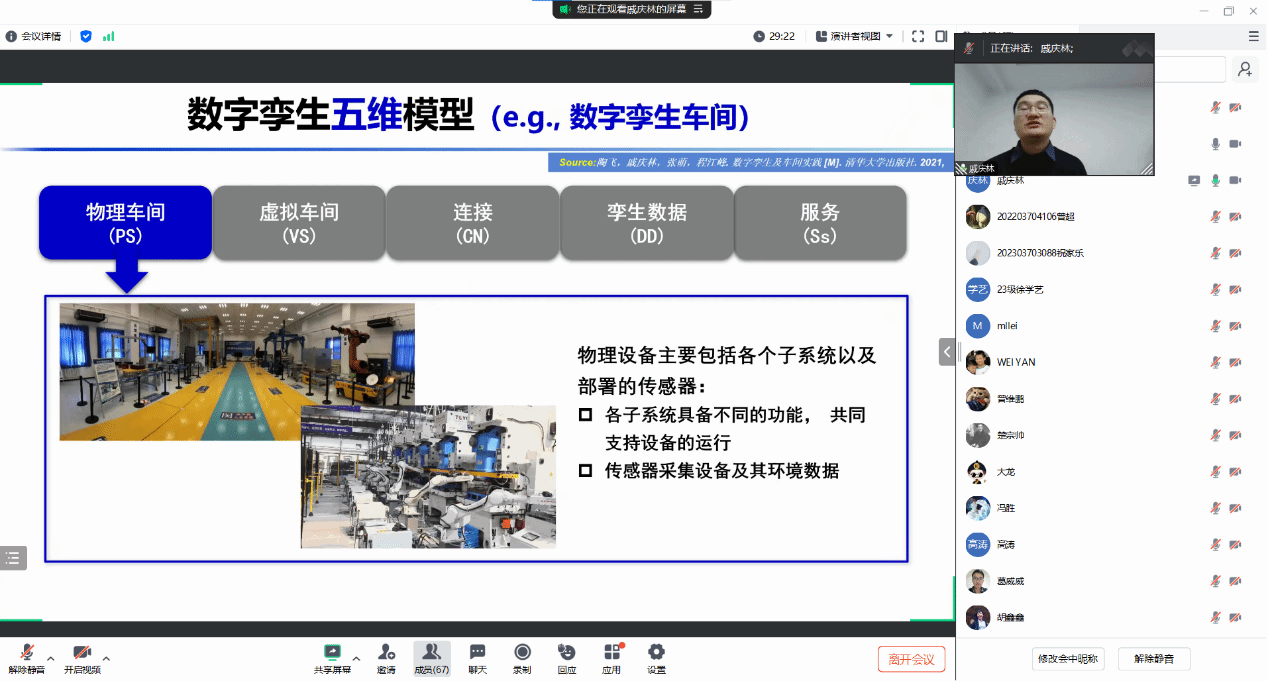Click the 修改会中昵称 button
1268x681 pixels.
(x=1068, y=659)
